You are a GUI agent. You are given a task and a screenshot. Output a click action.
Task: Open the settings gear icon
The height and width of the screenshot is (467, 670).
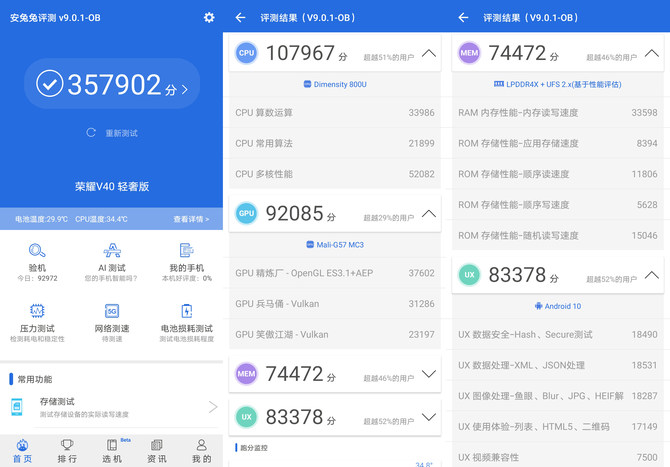coord(209,18)
